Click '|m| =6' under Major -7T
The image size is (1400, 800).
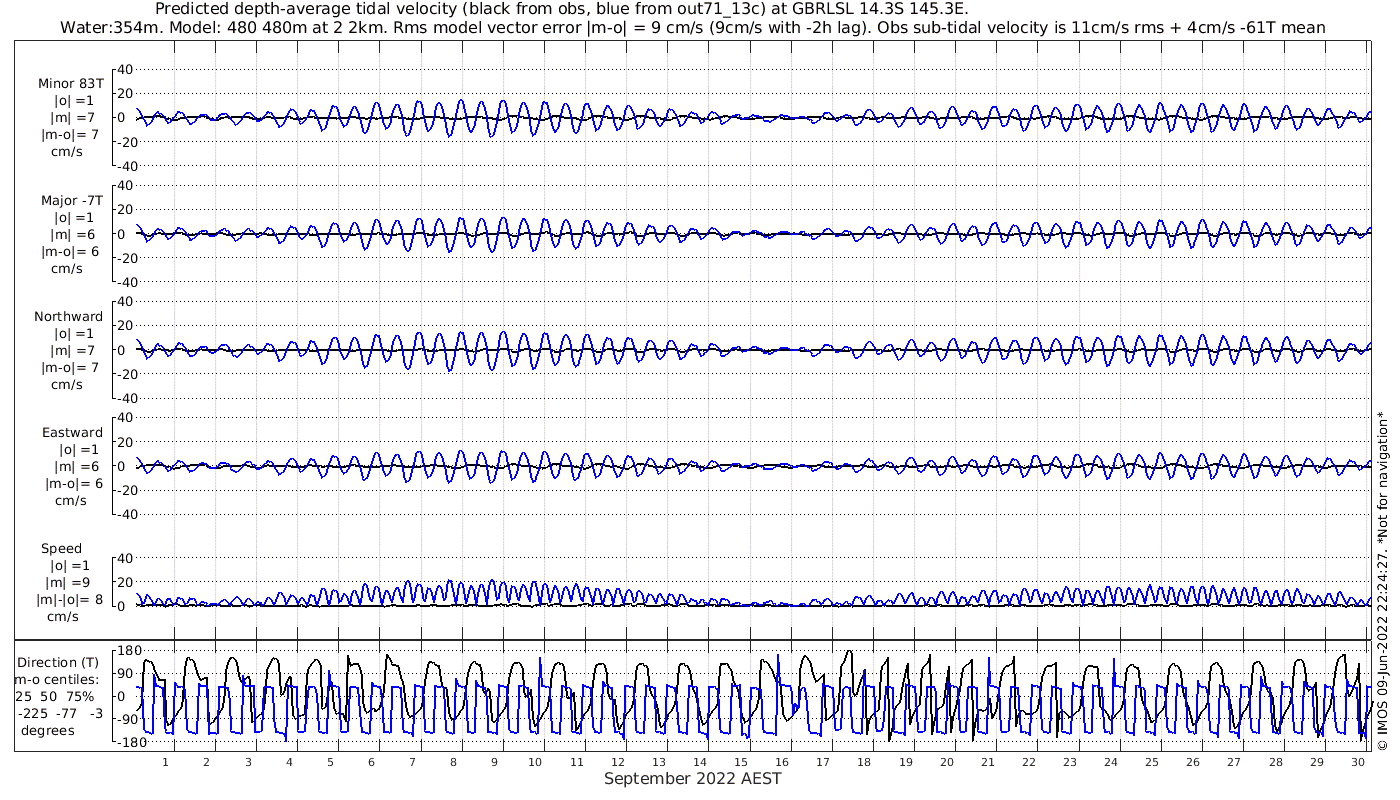tap(71, 234)
